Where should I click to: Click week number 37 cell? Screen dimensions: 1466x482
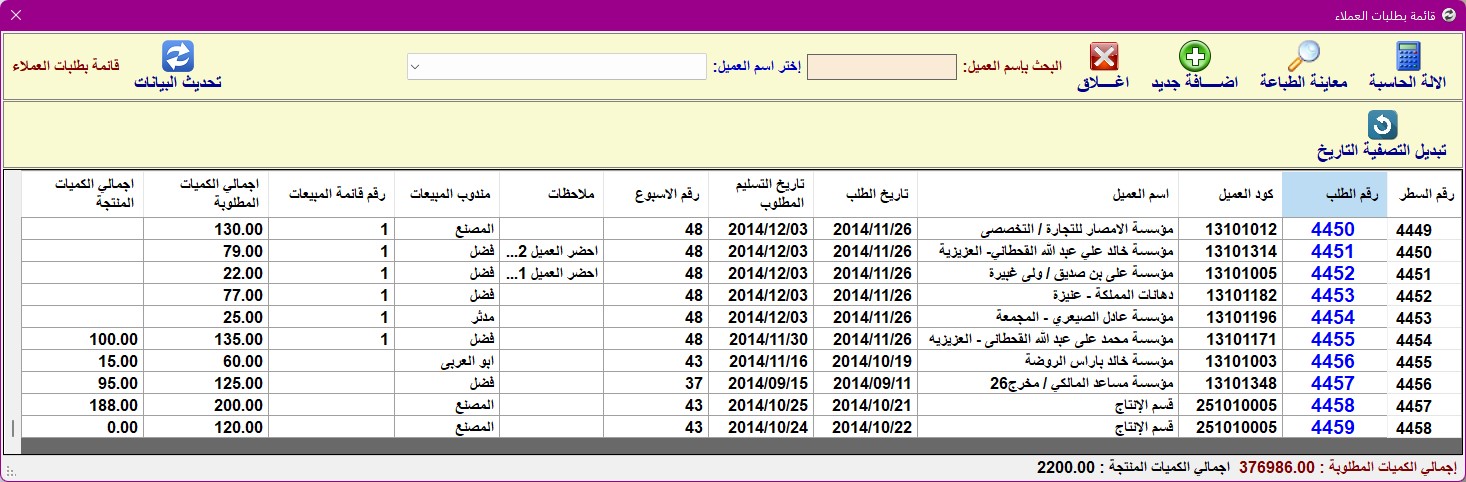pos(656,383)
